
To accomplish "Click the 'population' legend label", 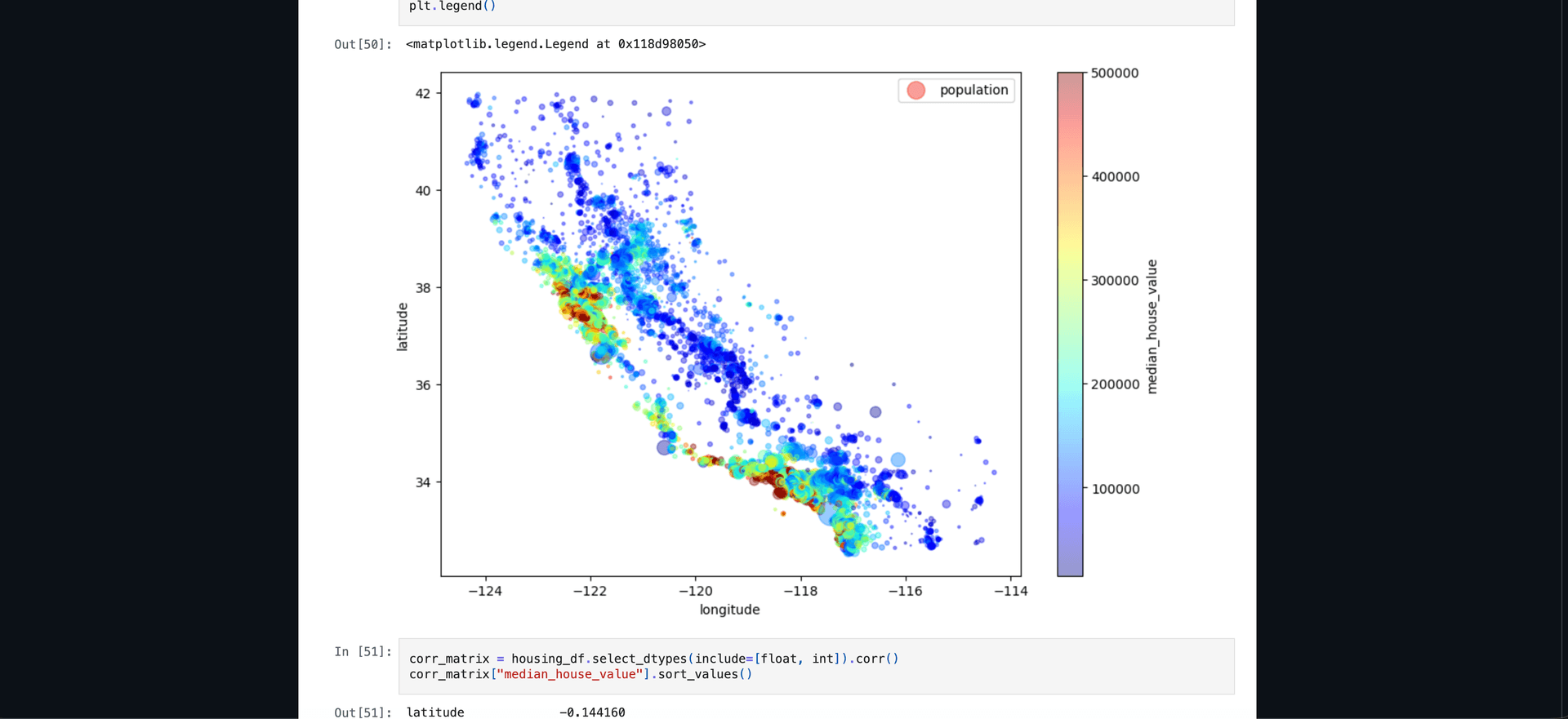I will [x=973, y=90].
